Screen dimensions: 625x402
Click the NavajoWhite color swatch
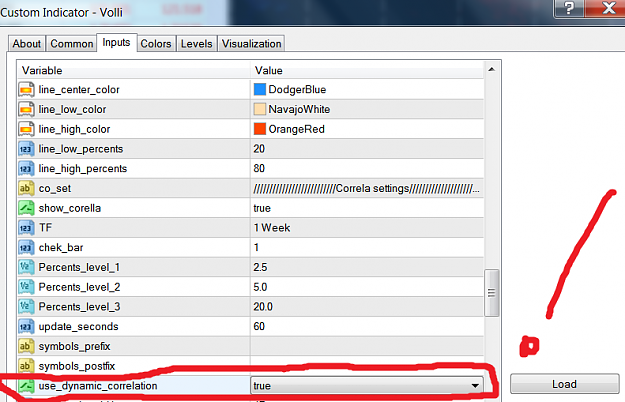(260, 109)
